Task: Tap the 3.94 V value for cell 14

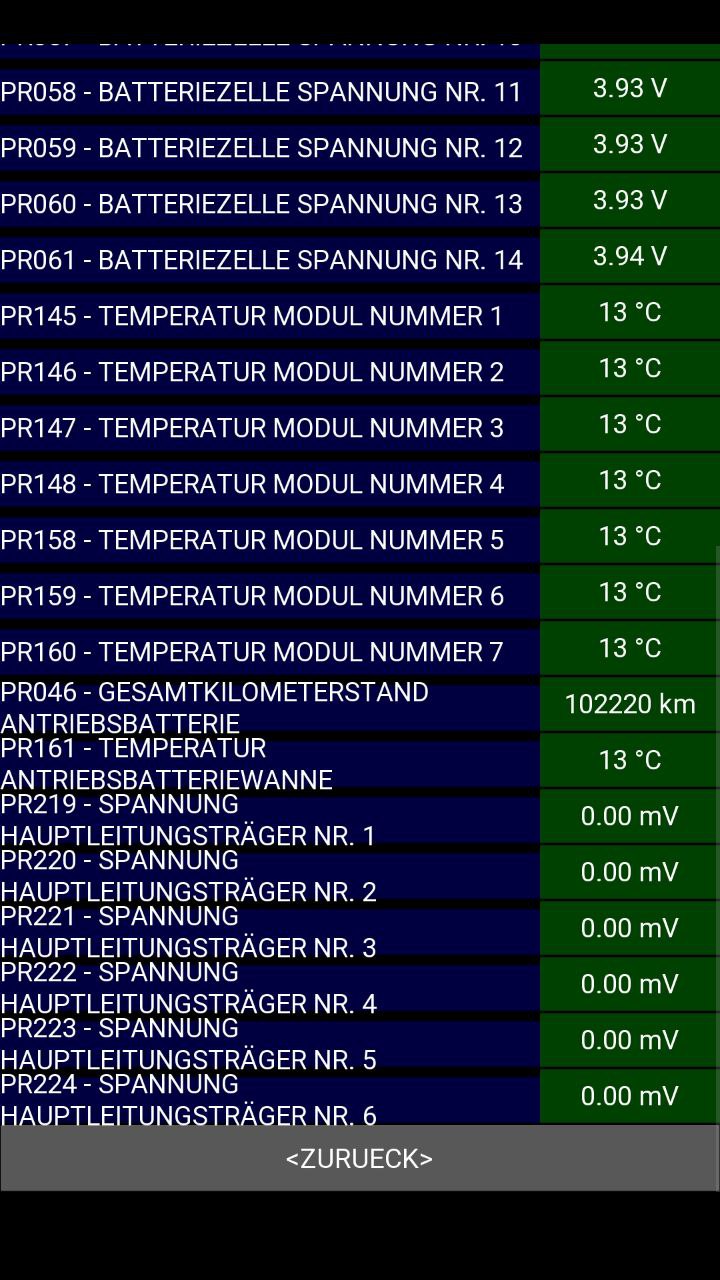Action: coord(629,256)
